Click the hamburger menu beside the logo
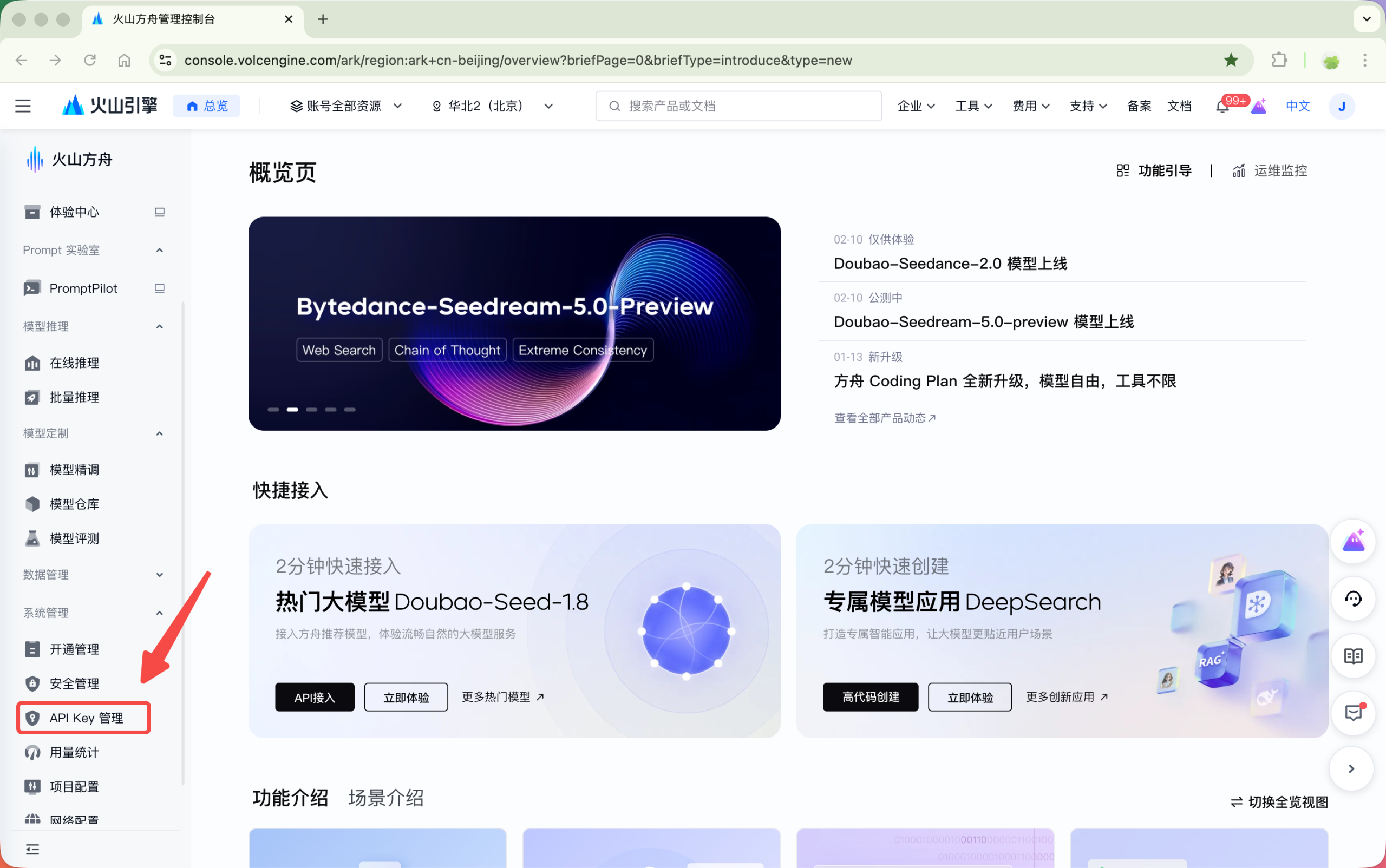1386x868 pixels. click(x=23, y=106)
